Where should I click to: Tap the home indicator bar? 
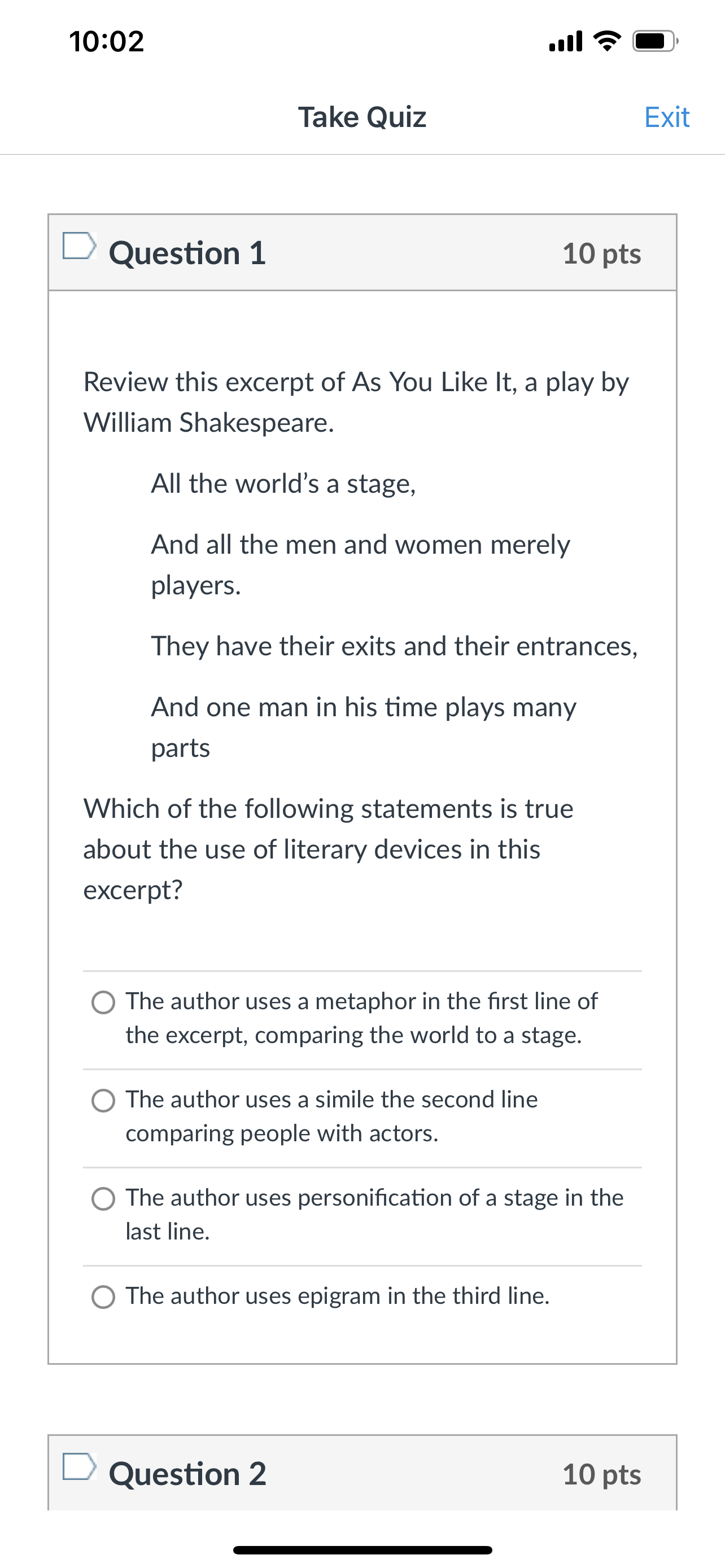(x=362, y=1550)
